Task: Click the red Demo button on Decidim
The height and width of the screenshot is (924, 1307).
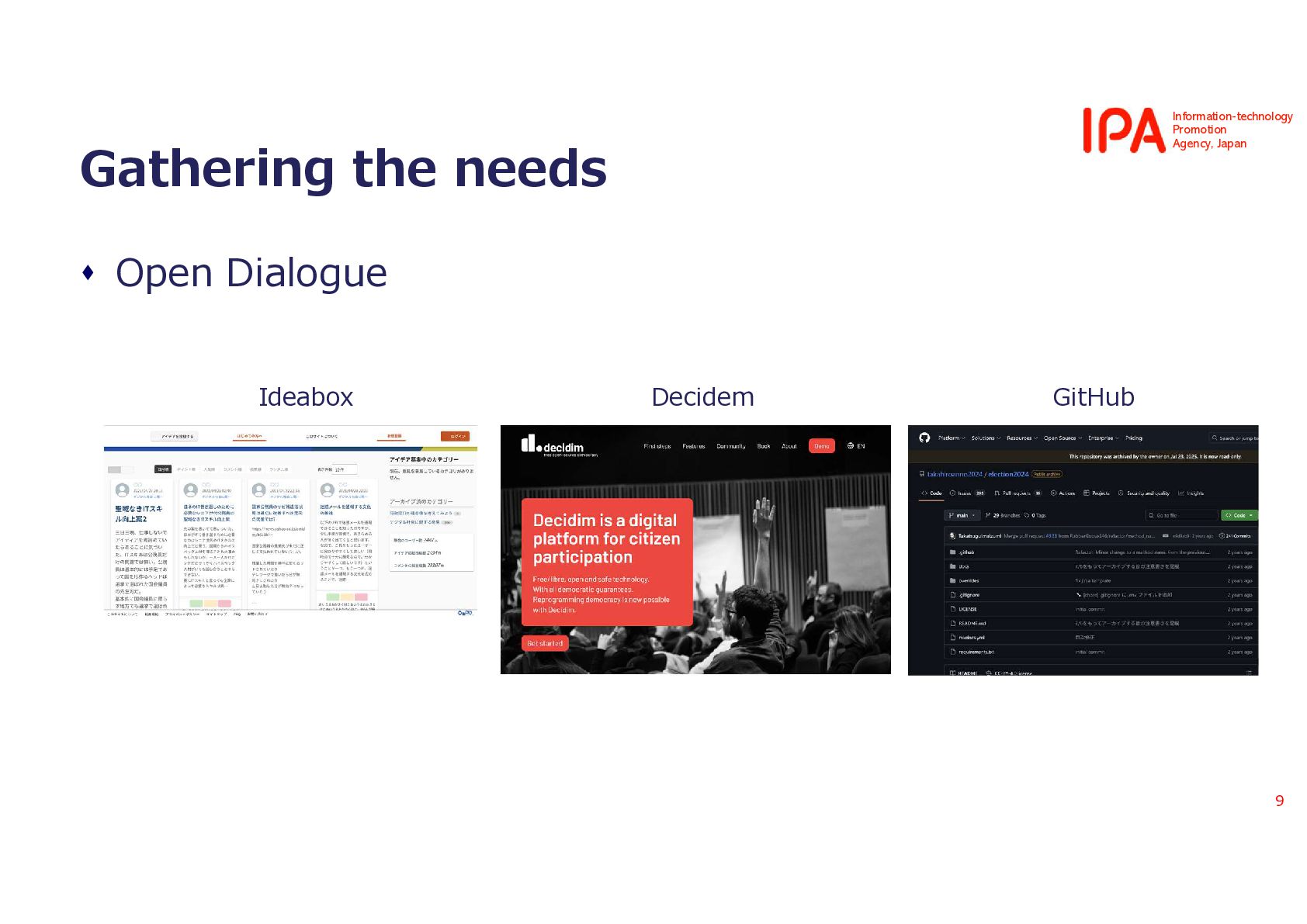Action: [x=822, y=446]
